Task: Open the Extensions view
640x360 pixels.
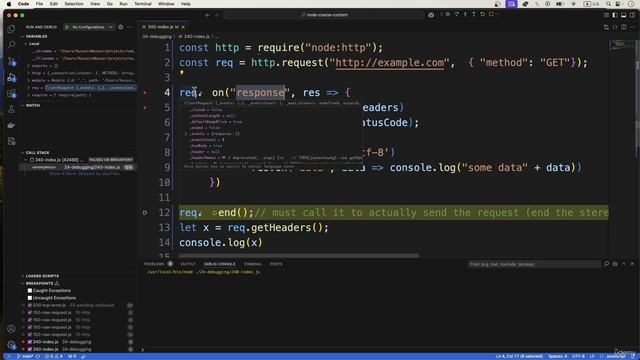Action: click(11, 93)
